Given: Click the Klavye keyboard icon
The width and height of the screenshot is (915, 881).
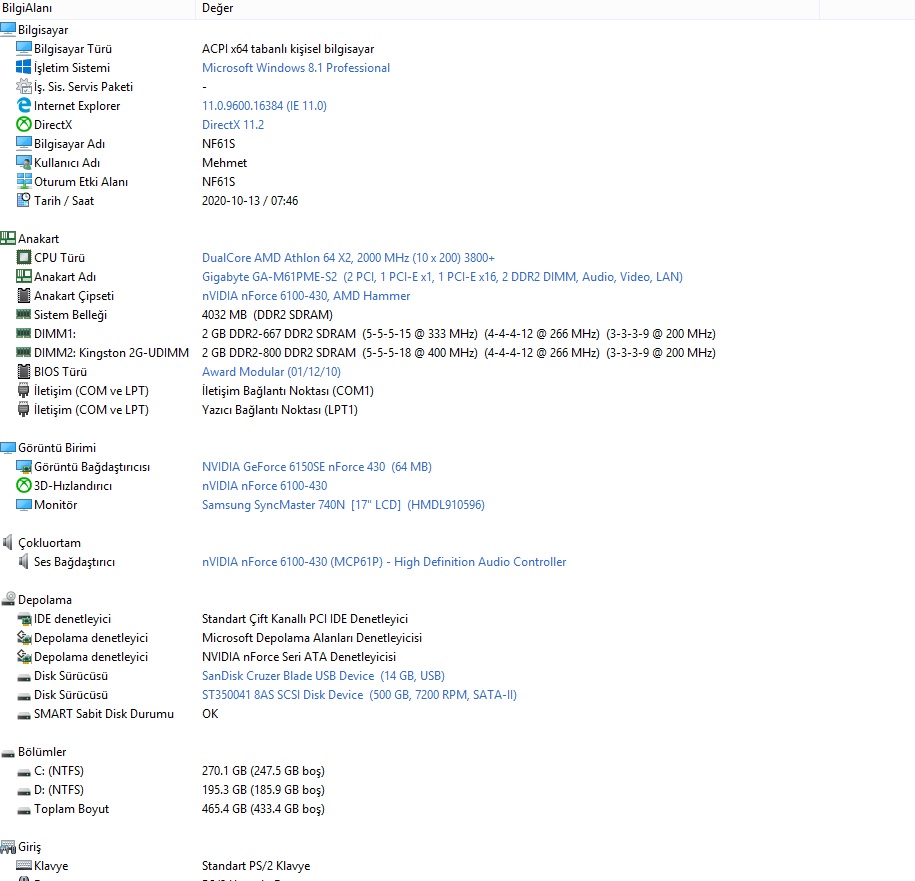Looking at the screenshot, I should point(25,866).
